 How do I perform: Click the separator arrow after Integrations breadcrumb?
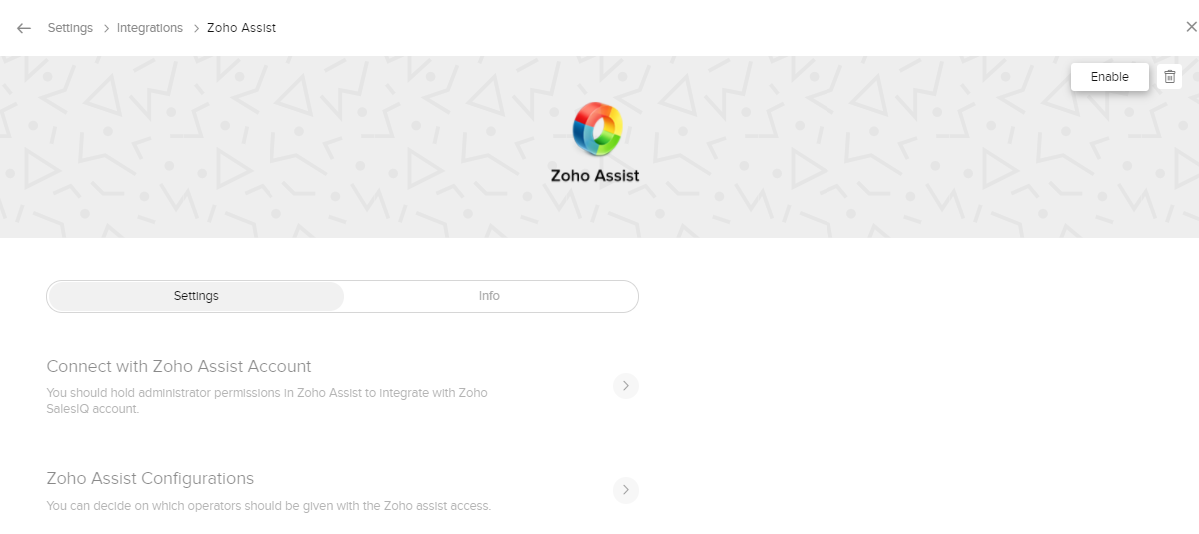click(195, 28)
